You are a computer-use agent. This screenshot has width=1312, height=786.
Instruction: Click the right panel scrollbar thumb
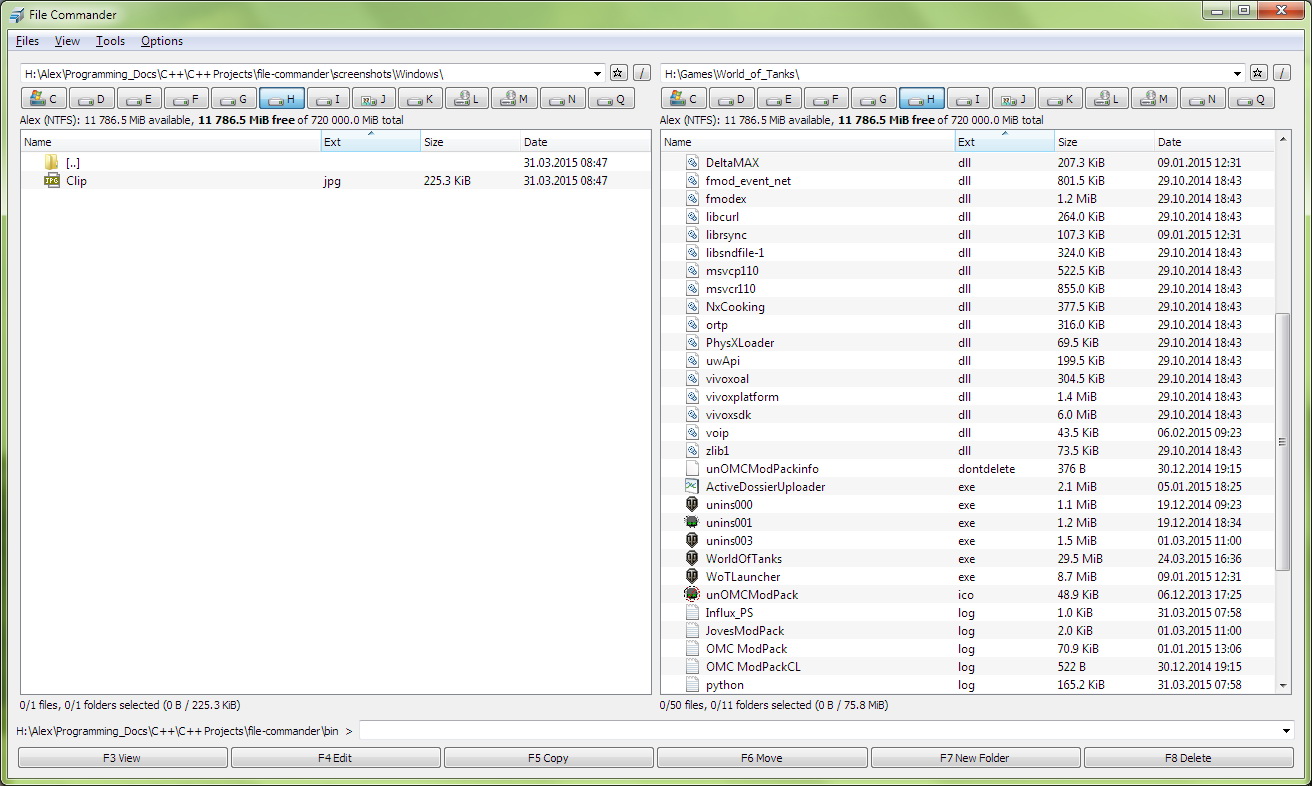coord(1283,441)
